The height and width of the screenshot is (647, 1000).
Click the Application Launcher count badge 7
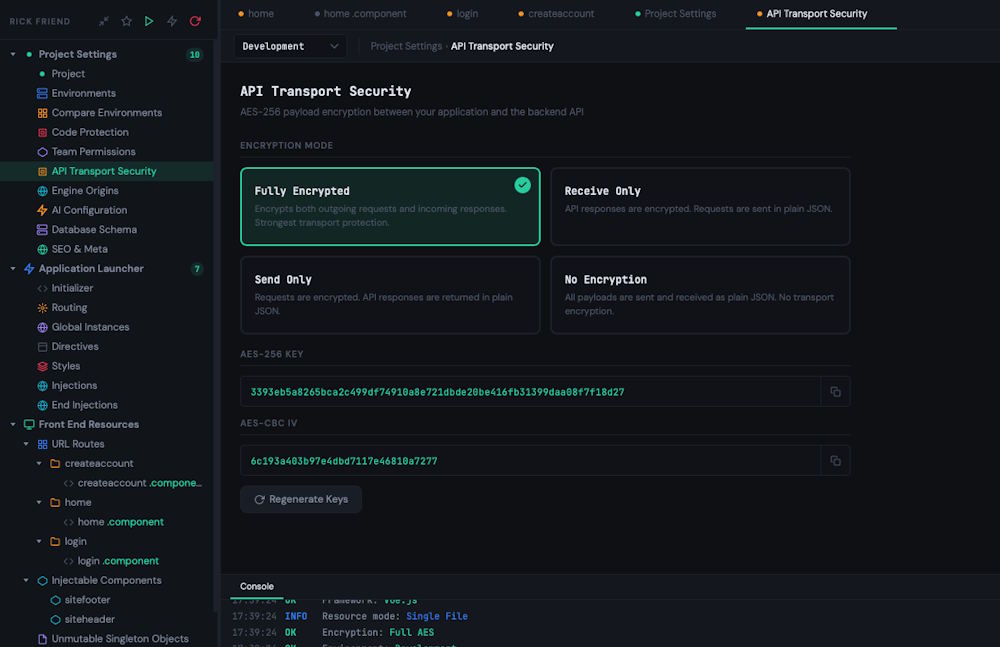pyautogui.click(x=196, y=269)
